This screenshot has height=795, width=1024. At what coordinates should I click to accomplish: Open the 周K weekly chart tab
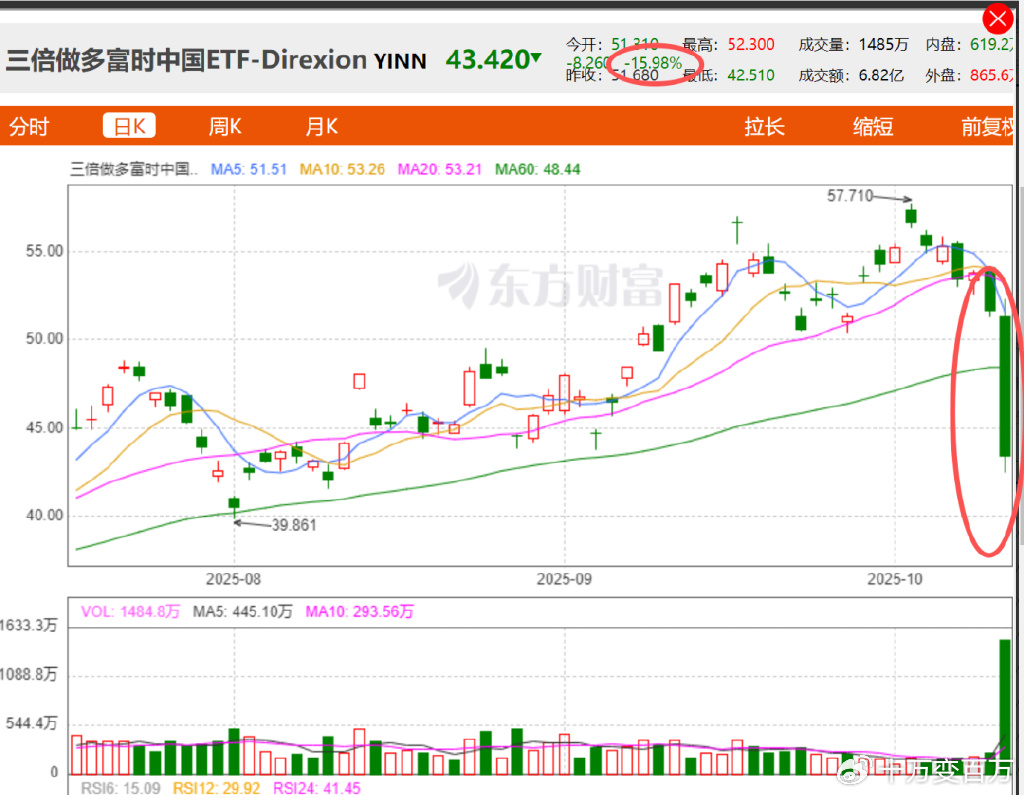(225, 127)
